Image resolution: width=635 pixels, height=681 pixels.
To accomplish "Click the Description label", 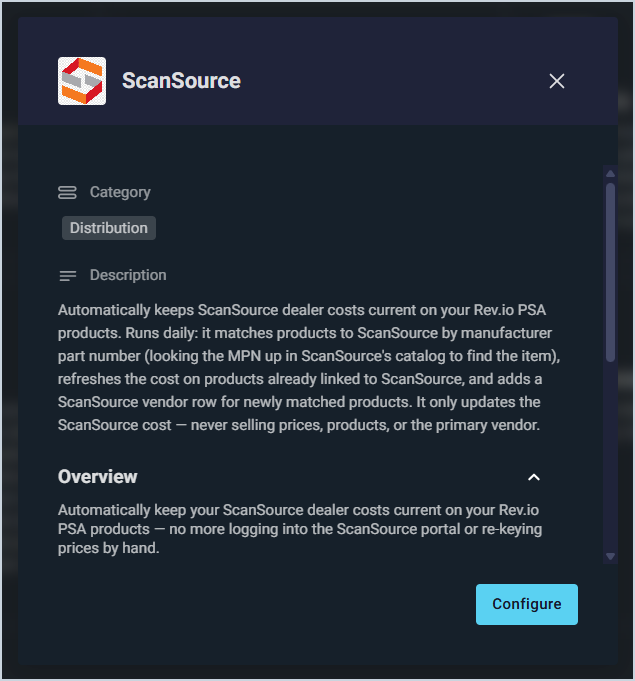I will (128, 275).
